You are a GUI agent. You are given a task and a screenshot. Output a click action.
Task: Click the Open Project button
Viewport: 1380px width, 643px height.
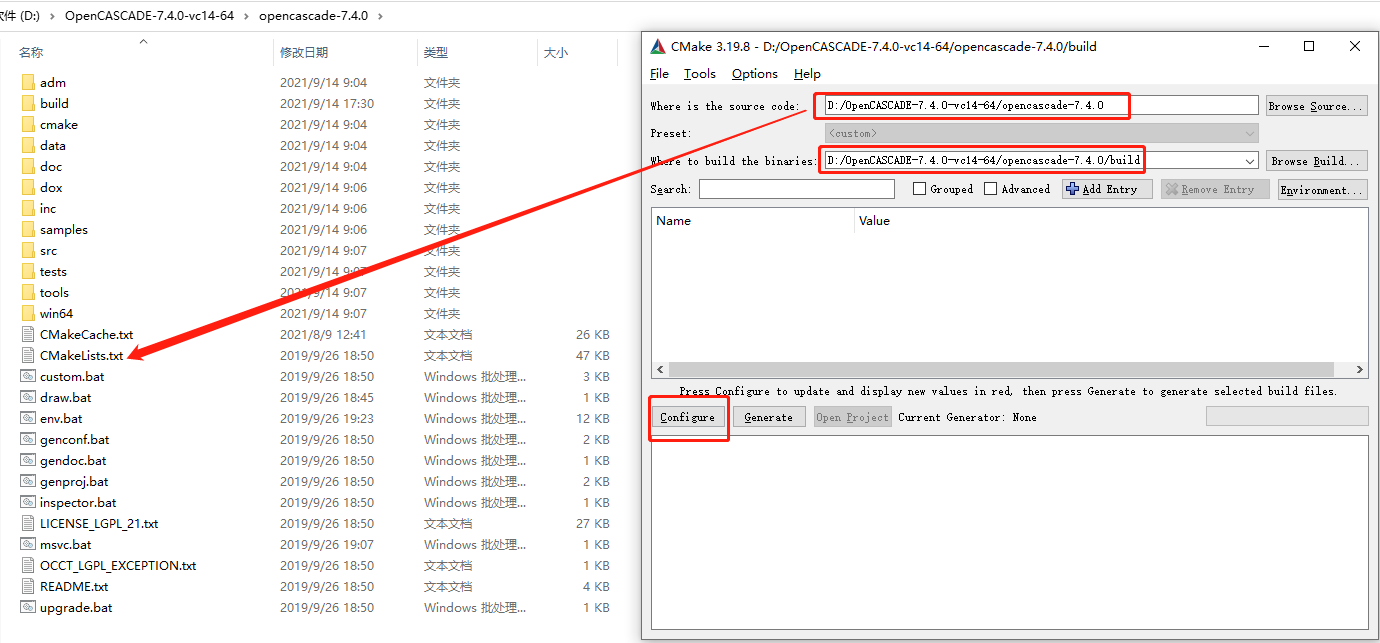tap(852, 417)
